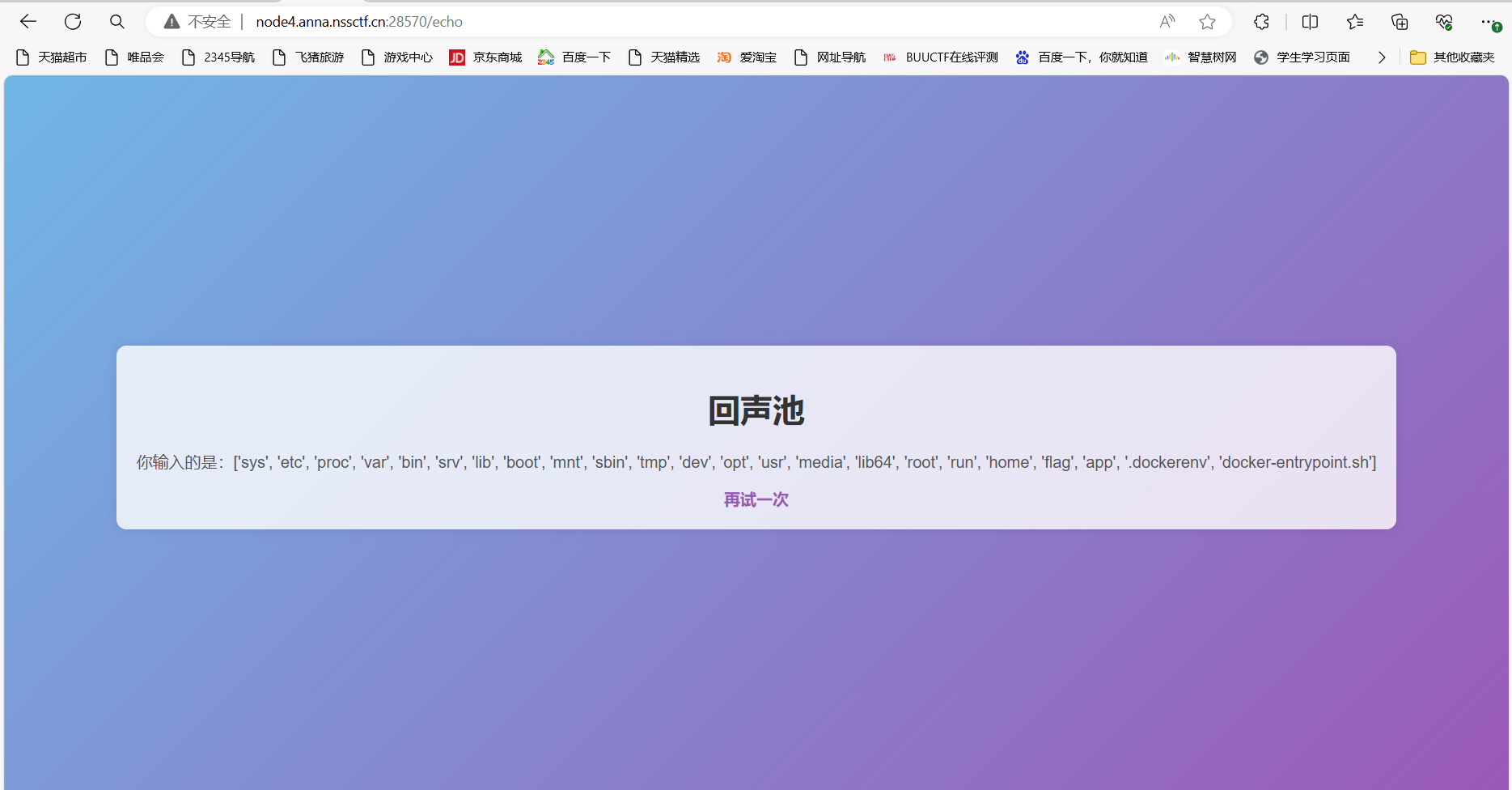Viewport: 1512px width, 790px height.
Task: Open the 天猫超市 bookmark
Action: click(x=52, y=57)
